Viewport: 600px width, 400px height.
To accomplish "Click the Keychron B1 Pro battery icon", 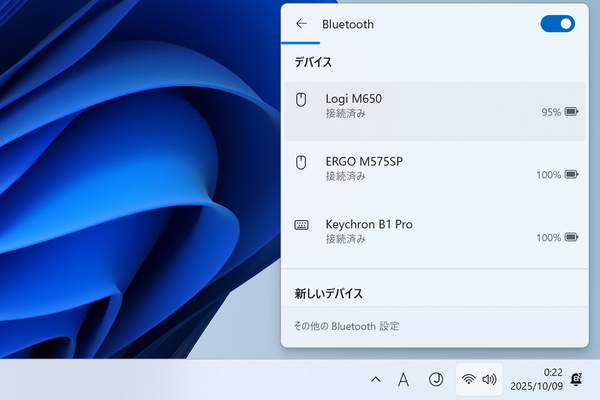I will [x=571, y=237].
